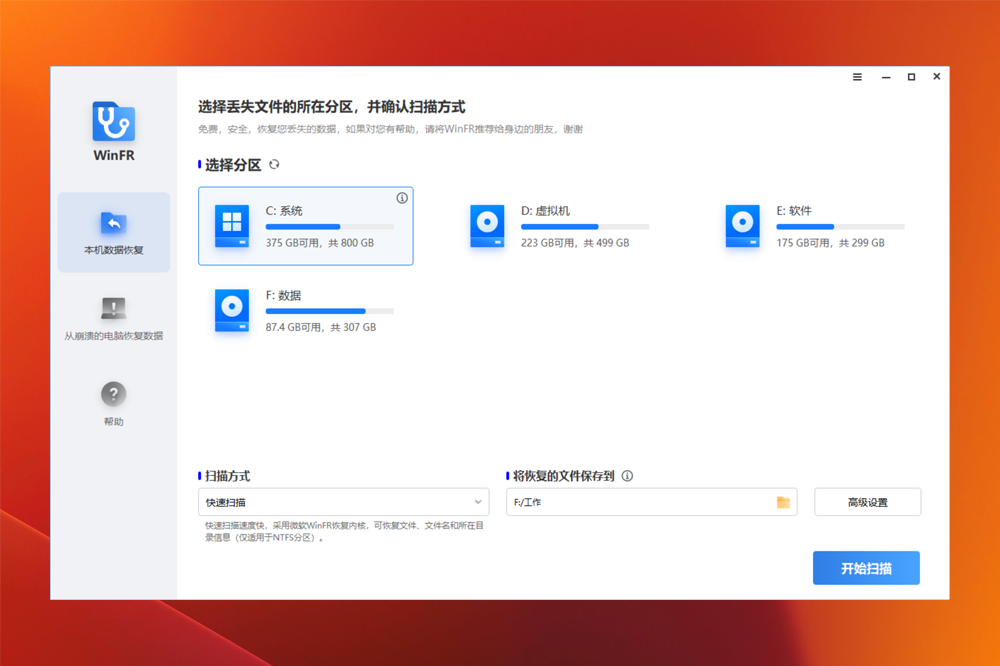Click the D: 虚拟机 disk icon
The height and width of the screenshot is (666, 1000).
487,226
